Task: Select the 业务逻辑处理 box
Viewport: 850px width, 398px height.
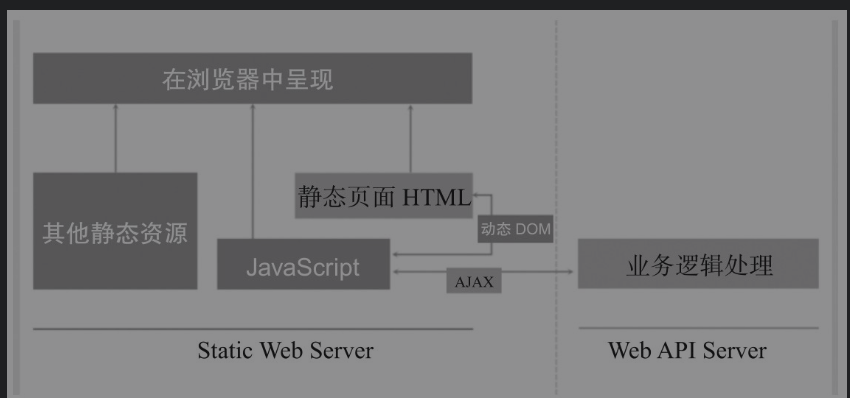Action: [698, 264]
